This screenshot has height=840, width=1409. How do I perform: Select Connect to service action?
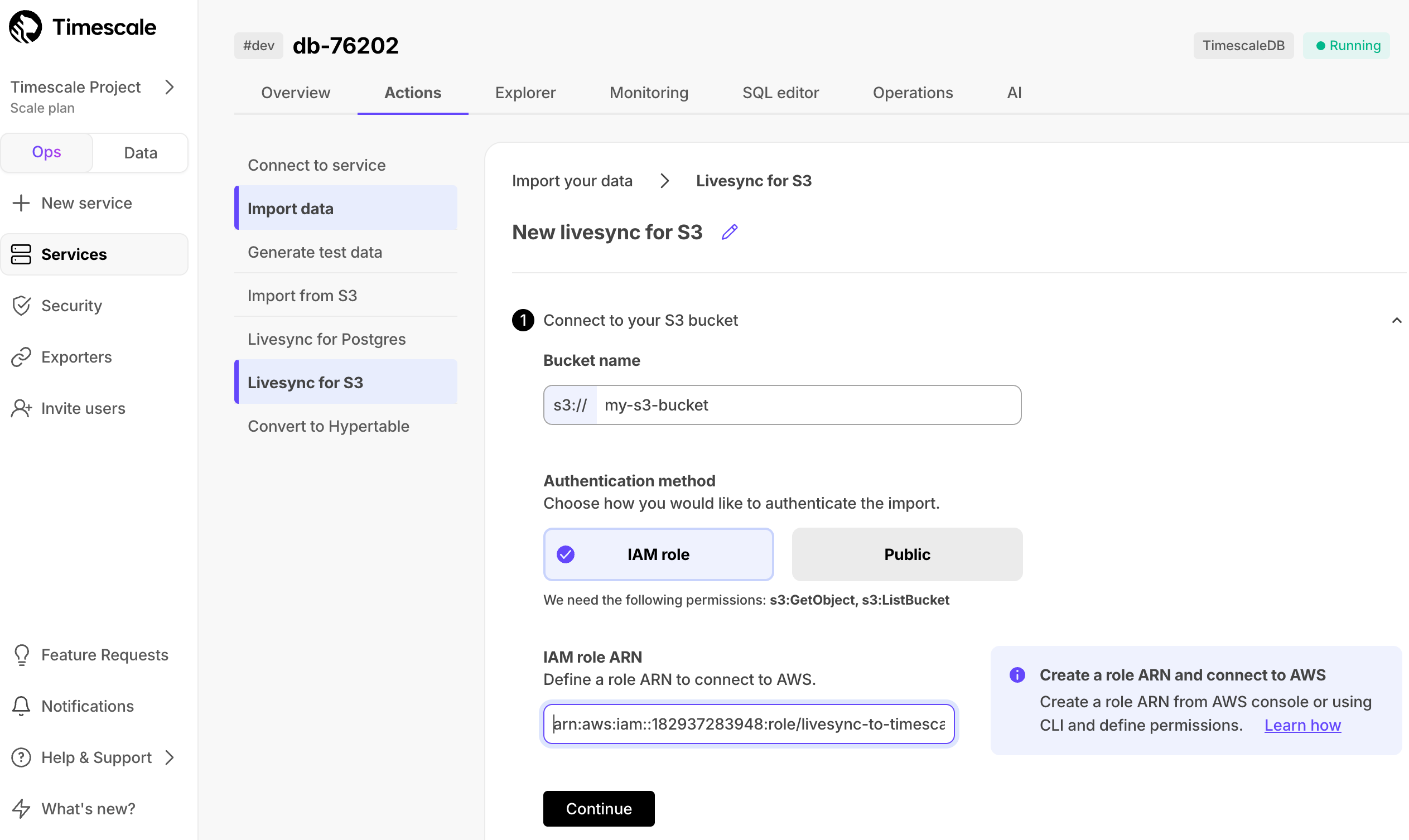[346, 165]
